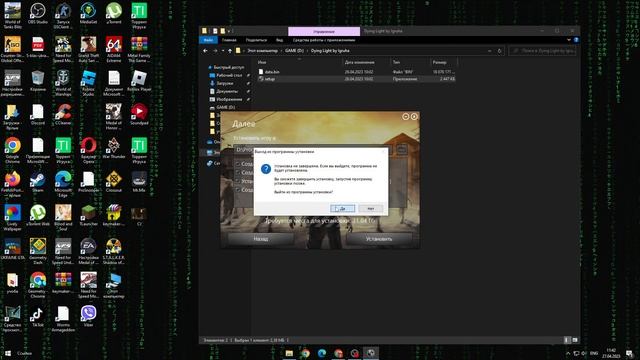Click the Установить button in the installer
Image resolution: width=640 pixels, height=360 pixels.
tap(379, 239)
